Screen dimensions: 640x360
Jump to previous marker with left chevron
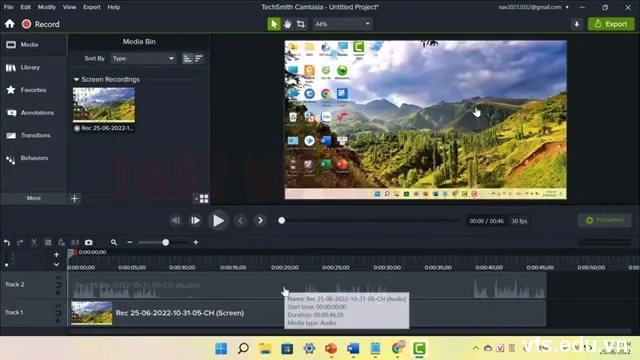(x=240, y=220)
